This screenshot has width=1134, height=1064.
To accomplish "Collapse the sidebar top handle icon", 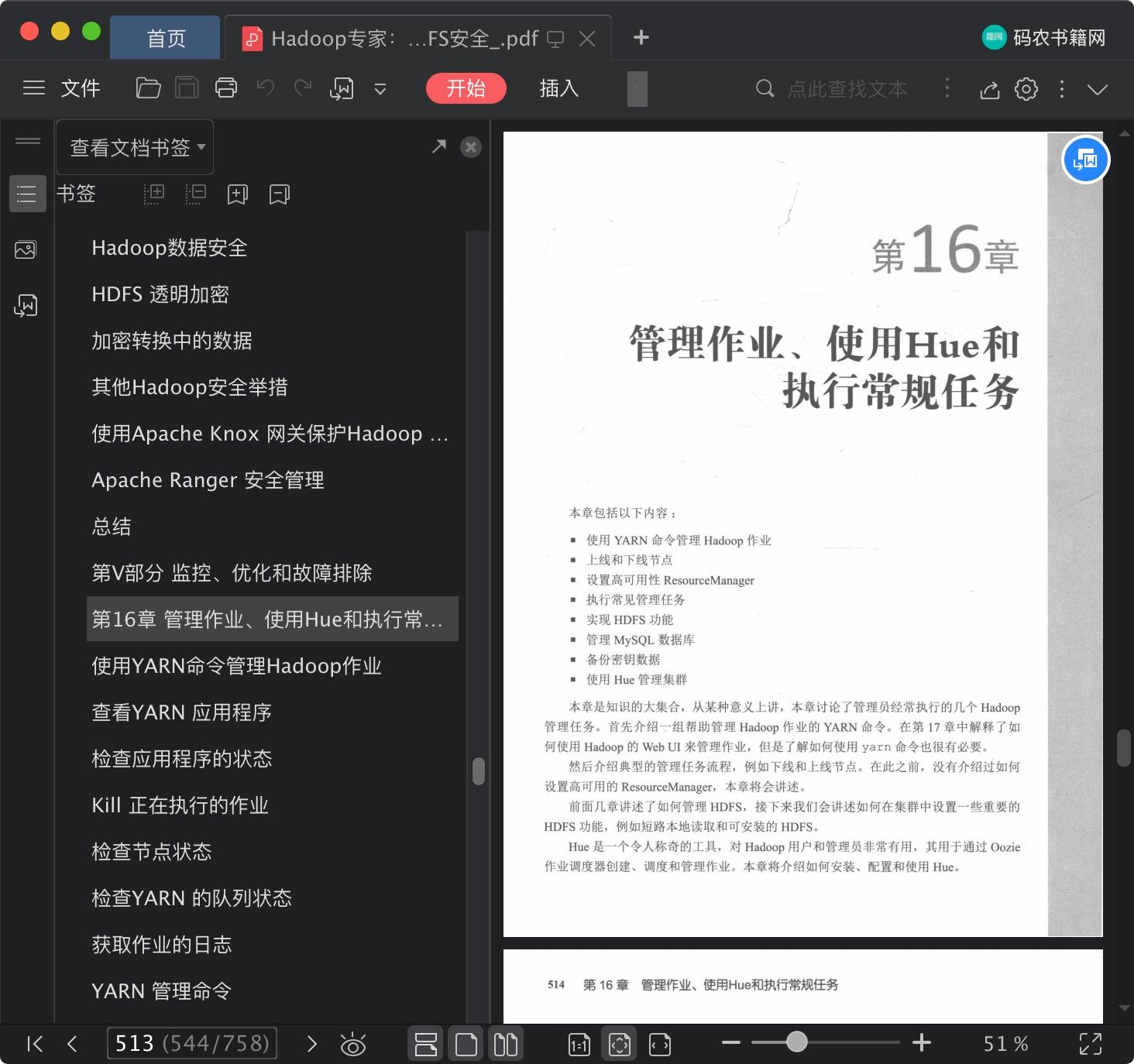I will [28, 141].
